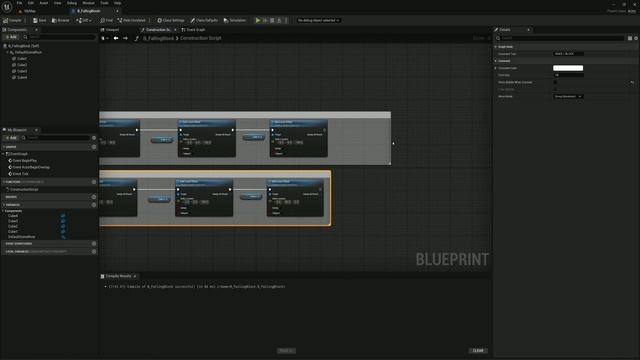Switch to the Event Graph tab
This screenshot has width=640, height=360.
pyautogui.click(x=193, y=30)
